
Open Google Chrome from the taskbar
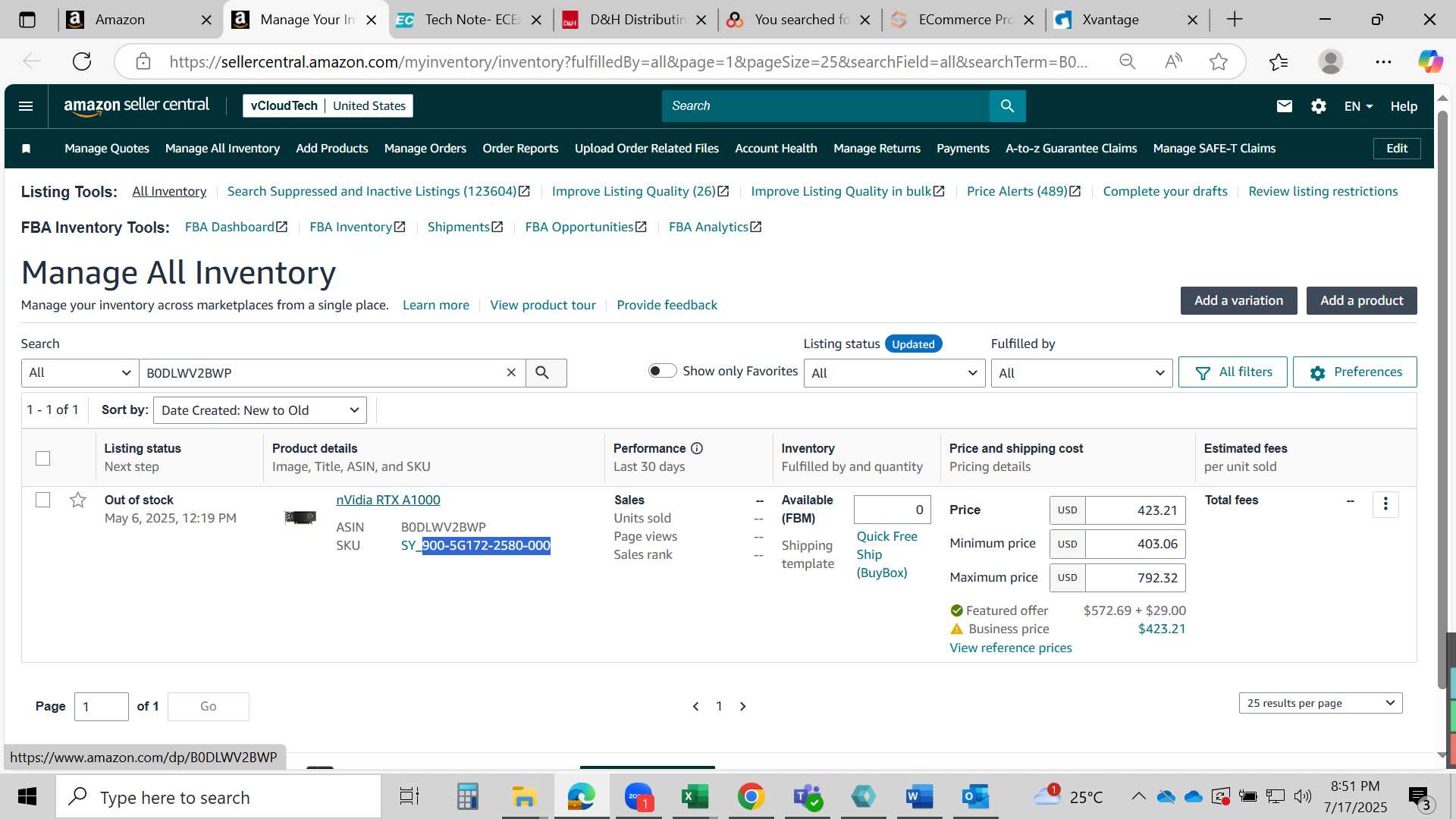coord(751,796)
